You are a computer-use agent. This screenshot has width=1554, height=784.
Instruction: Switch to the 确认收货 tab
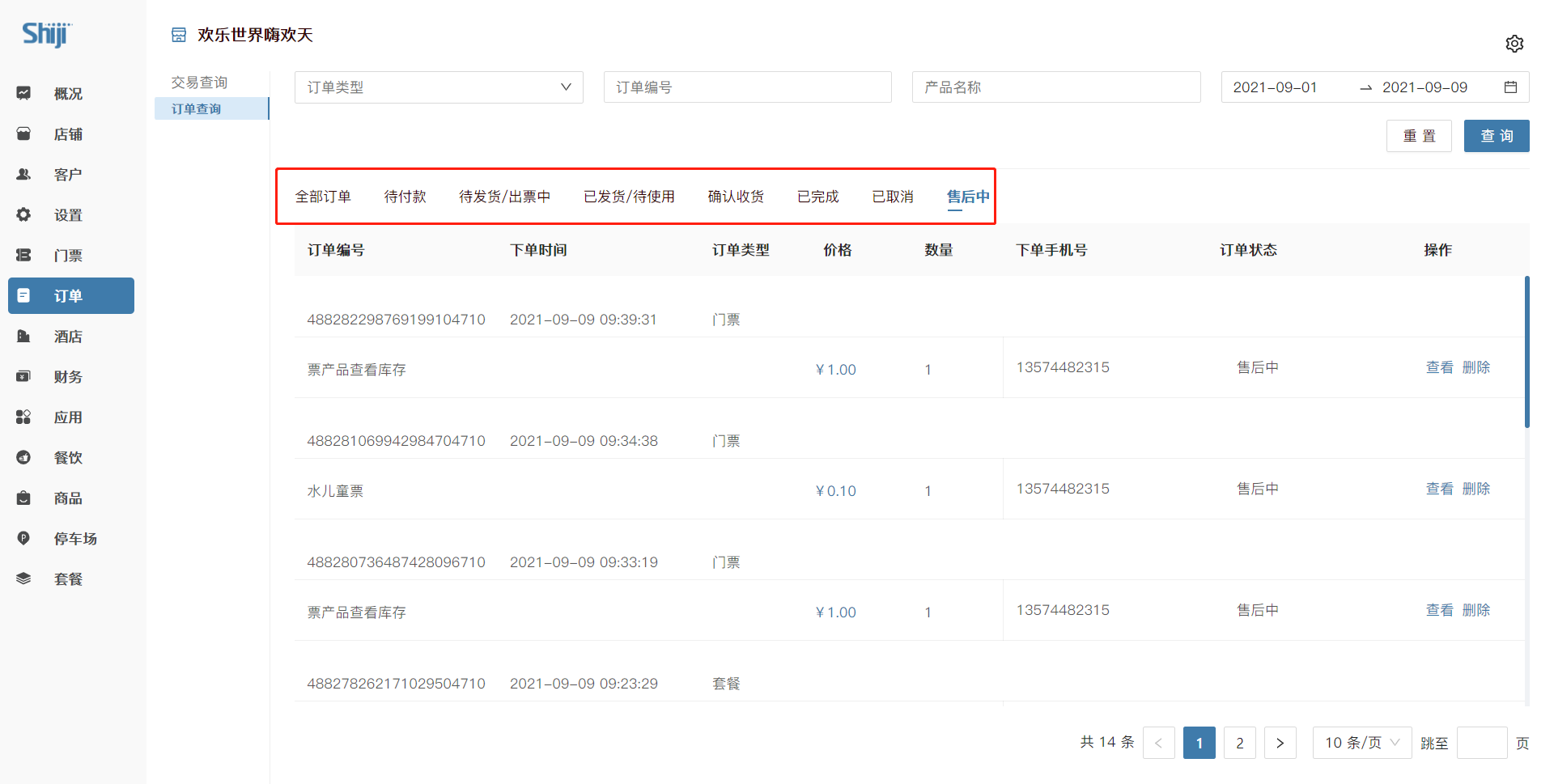click(736, 197)
